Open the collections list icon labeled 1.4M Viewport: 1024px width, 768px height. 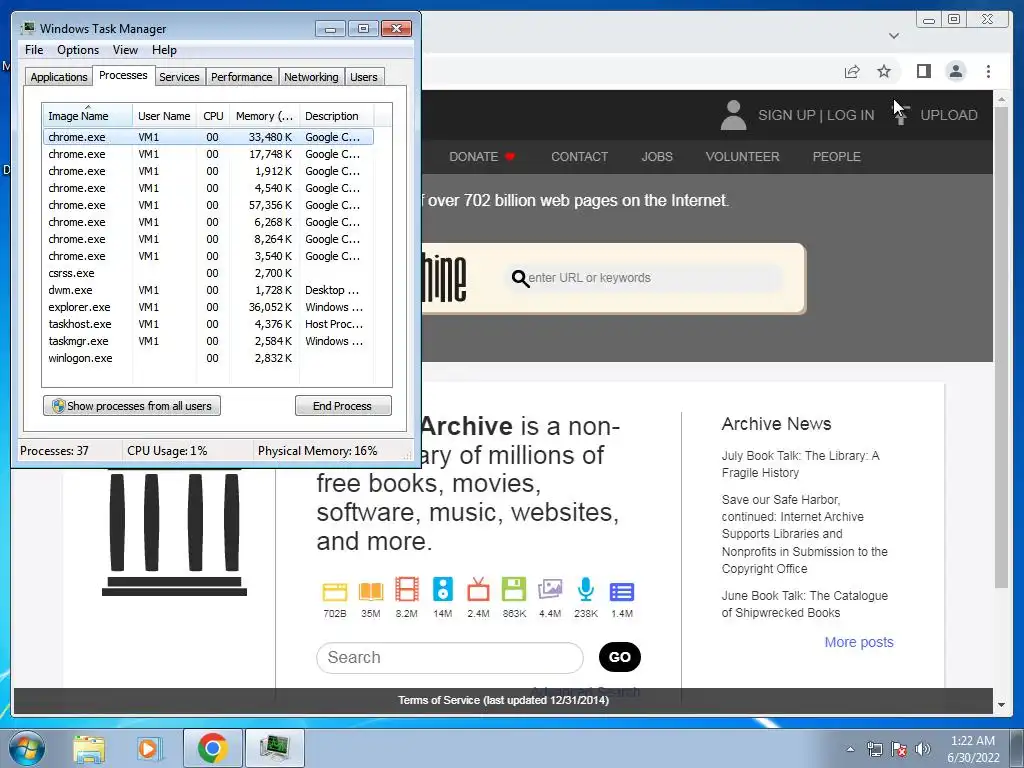(622, 592)
